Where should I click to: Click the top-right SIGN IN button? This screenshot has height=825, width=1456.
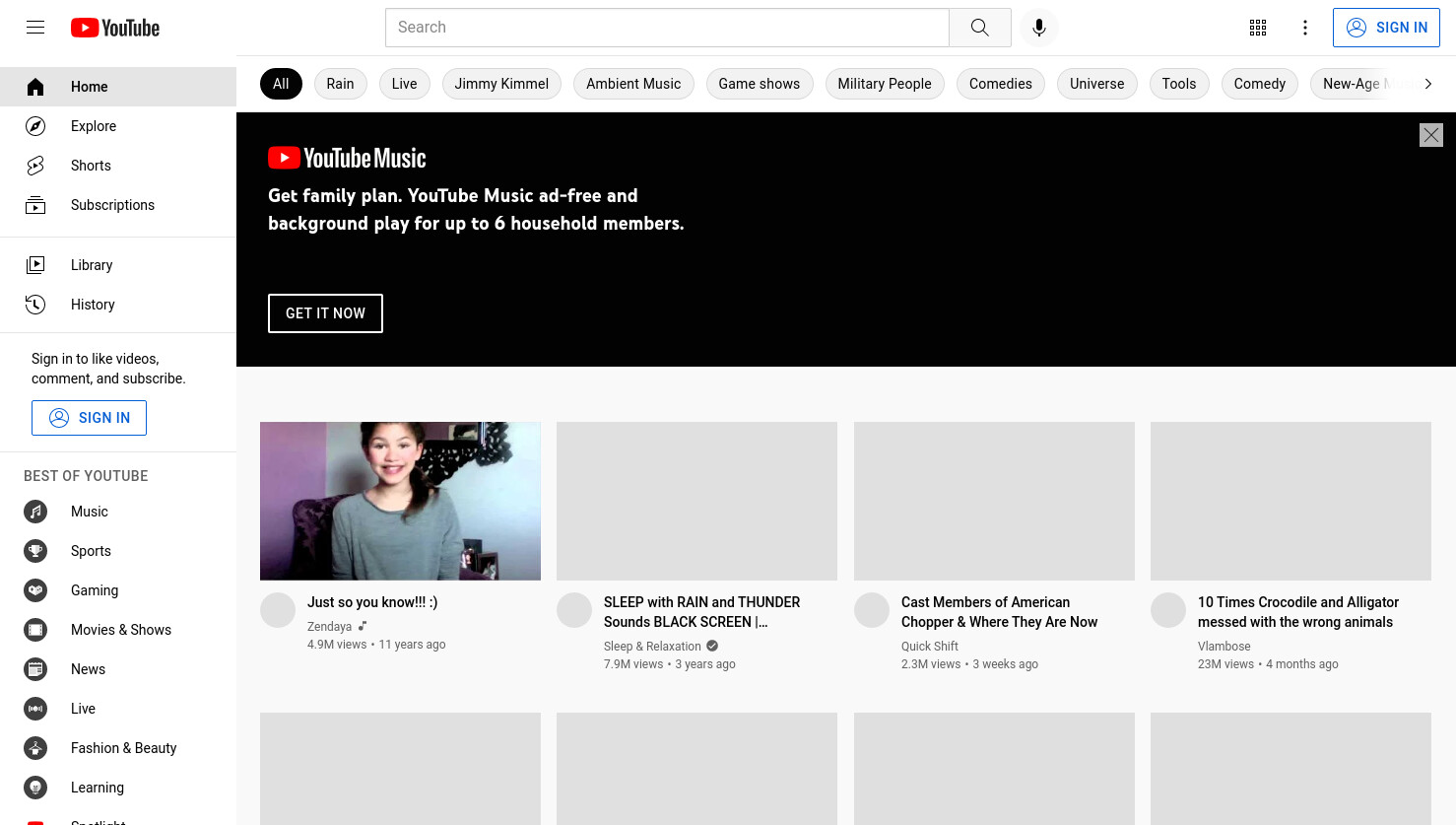(x=1386, y=28)
